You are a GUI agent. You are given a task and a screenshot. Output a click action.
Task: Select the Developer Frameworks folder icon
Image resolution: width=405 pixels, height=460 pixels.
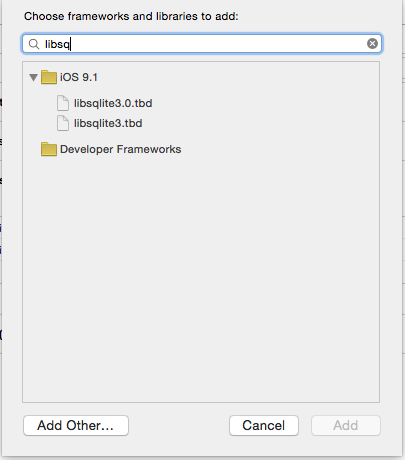(49, 149)
